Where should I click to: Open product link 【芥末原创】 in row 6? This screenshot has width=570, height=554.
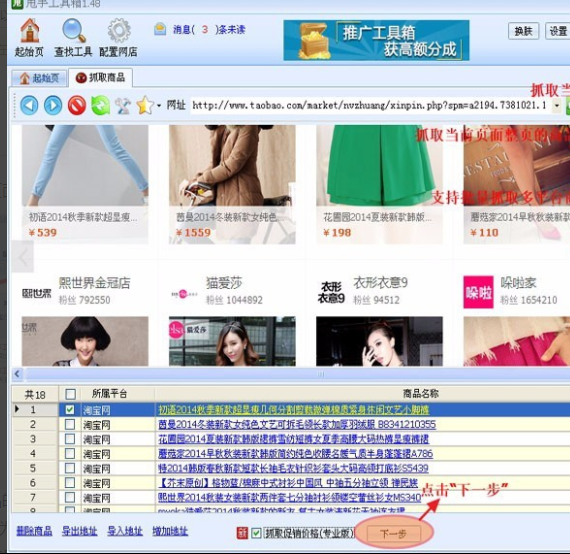288,483
